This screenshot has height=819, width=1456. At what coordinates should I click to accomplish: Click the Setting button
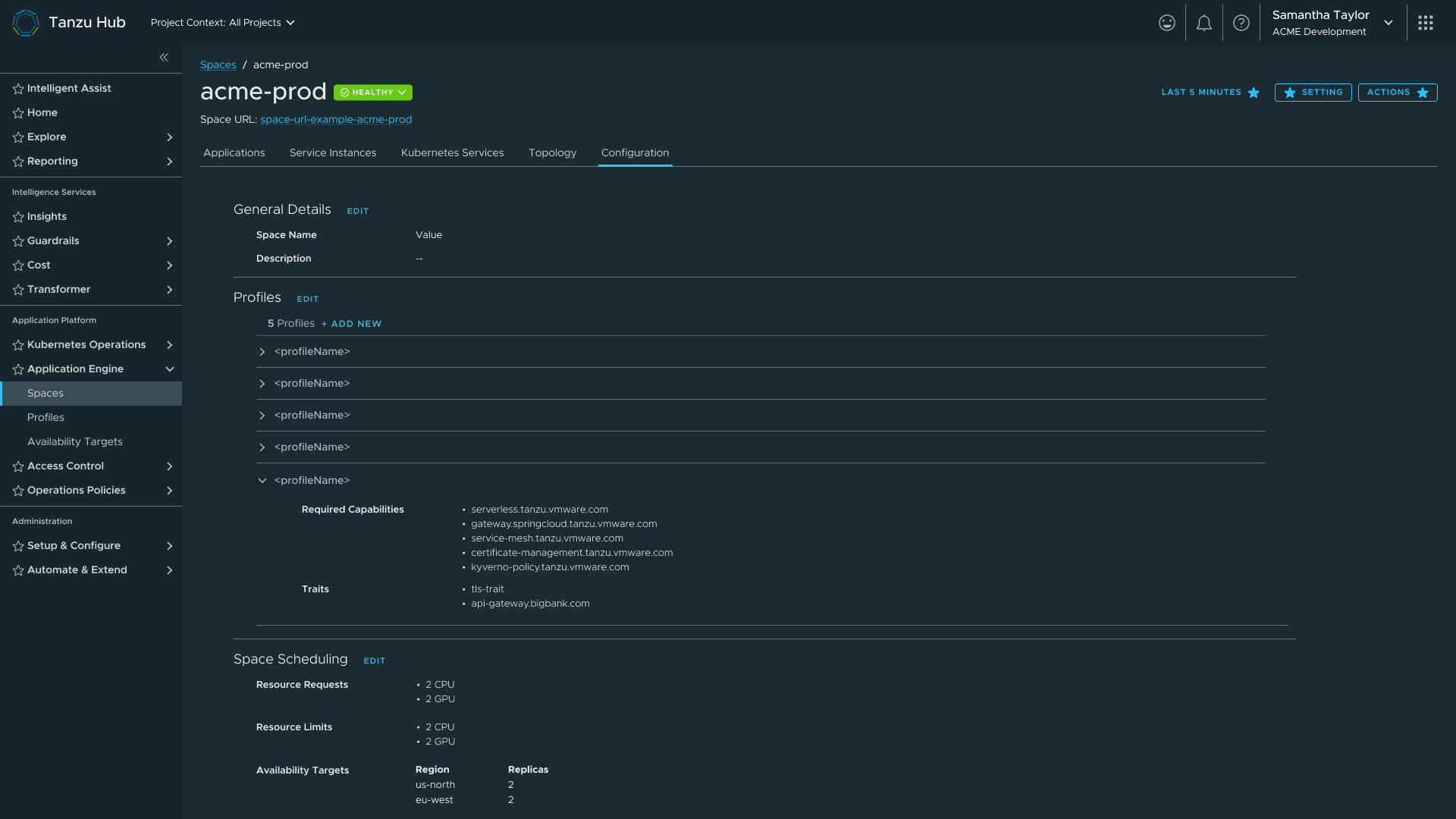[x=1313, y=93]
